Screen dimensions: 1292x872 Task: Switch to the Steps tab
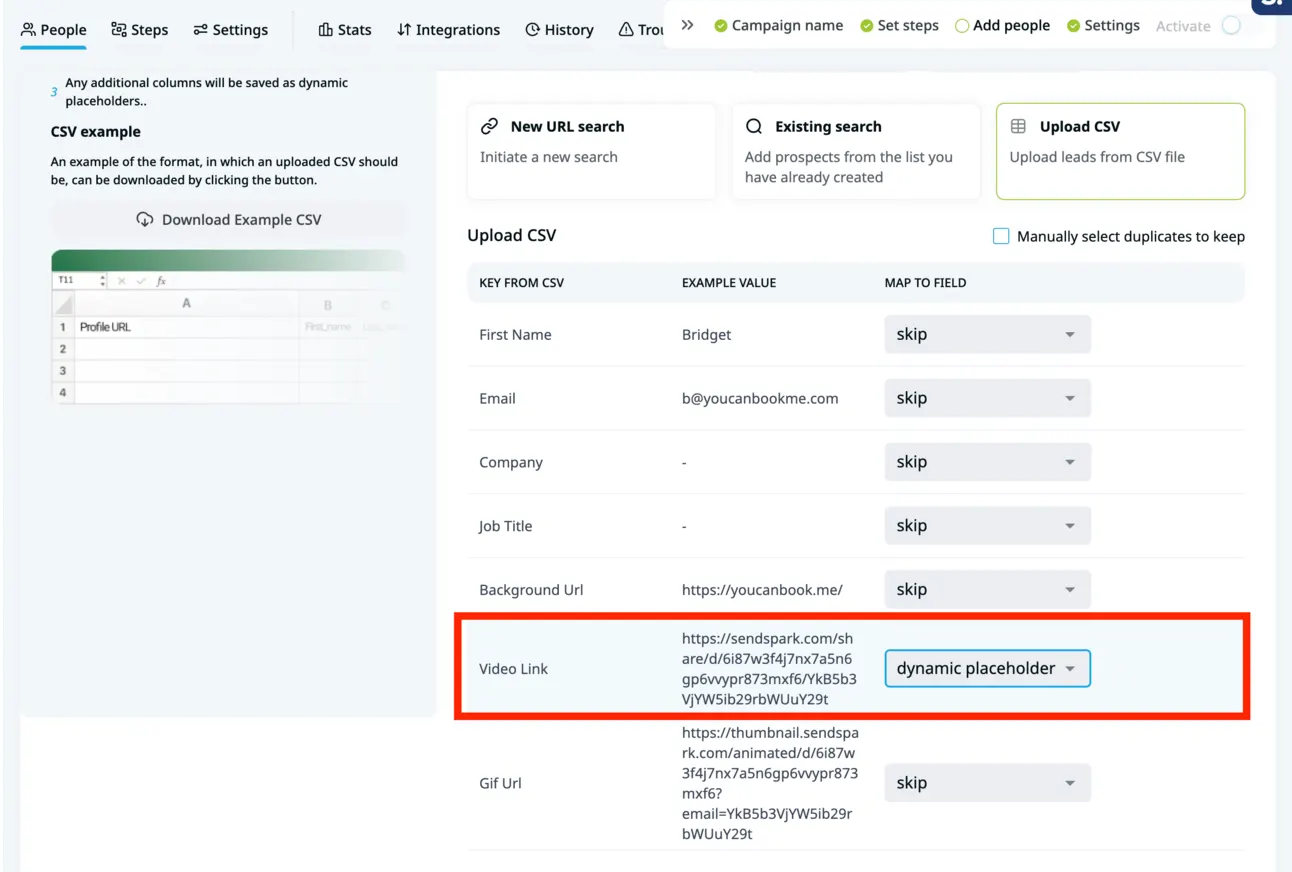point(140,30)
